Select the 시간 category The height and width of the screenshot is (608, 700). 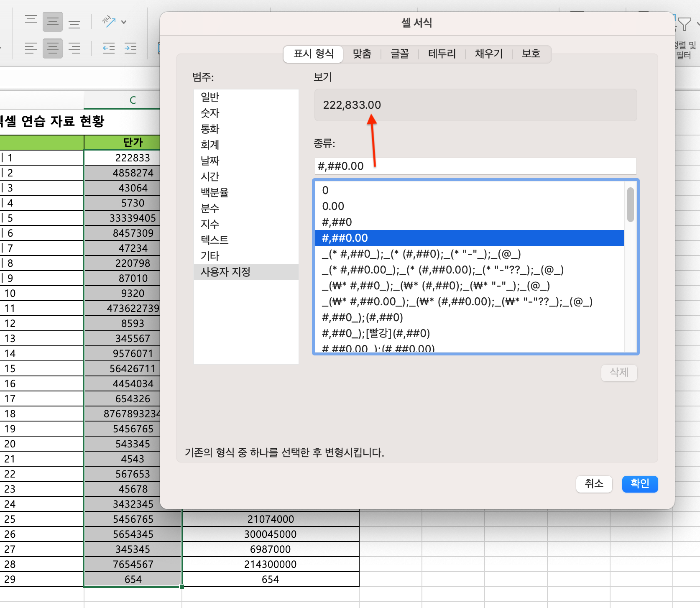[x=246, y=176]
